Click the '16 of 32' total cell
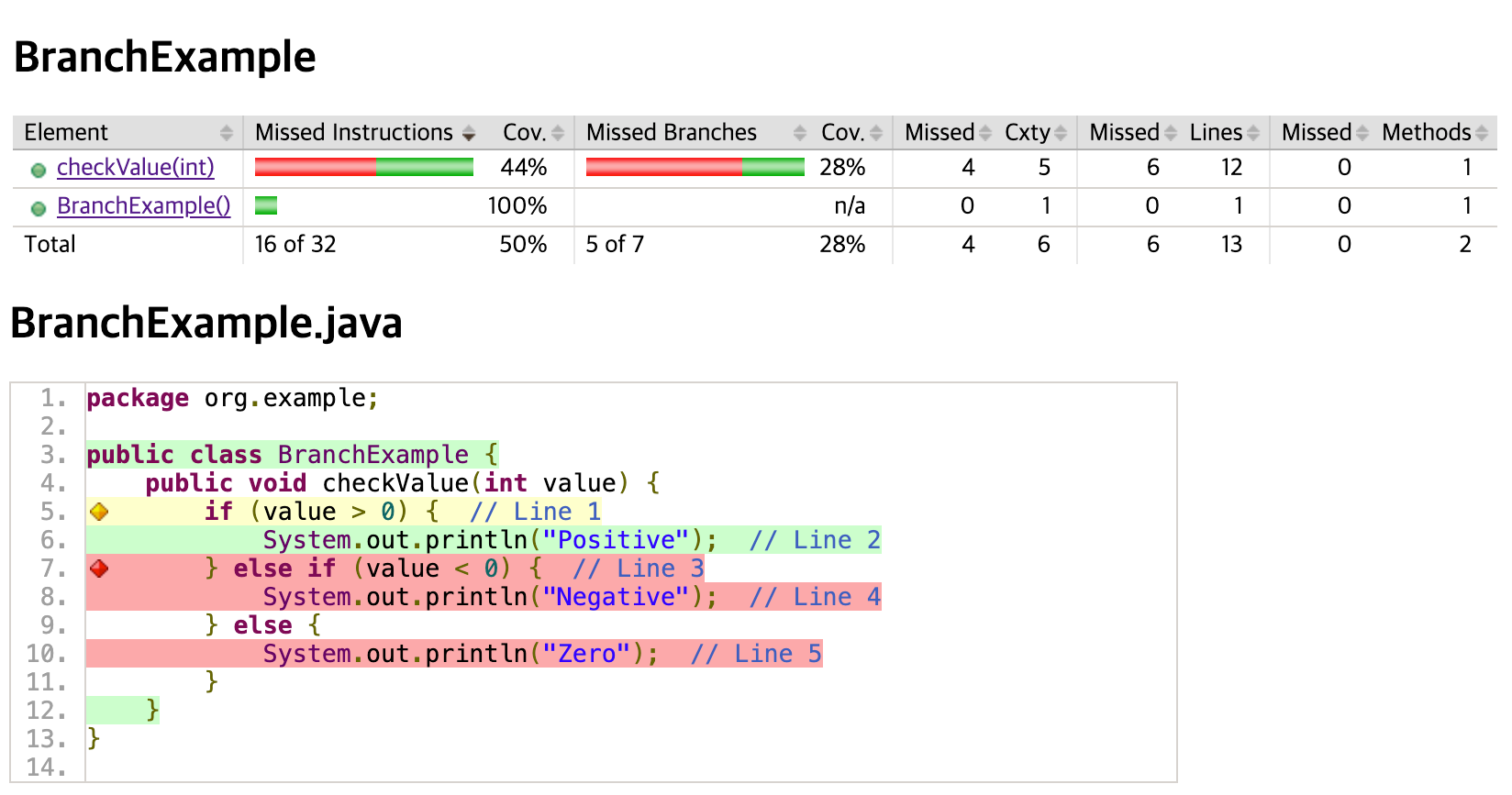Viewport: 1512px width, 795px height. [x=295, y=244]
